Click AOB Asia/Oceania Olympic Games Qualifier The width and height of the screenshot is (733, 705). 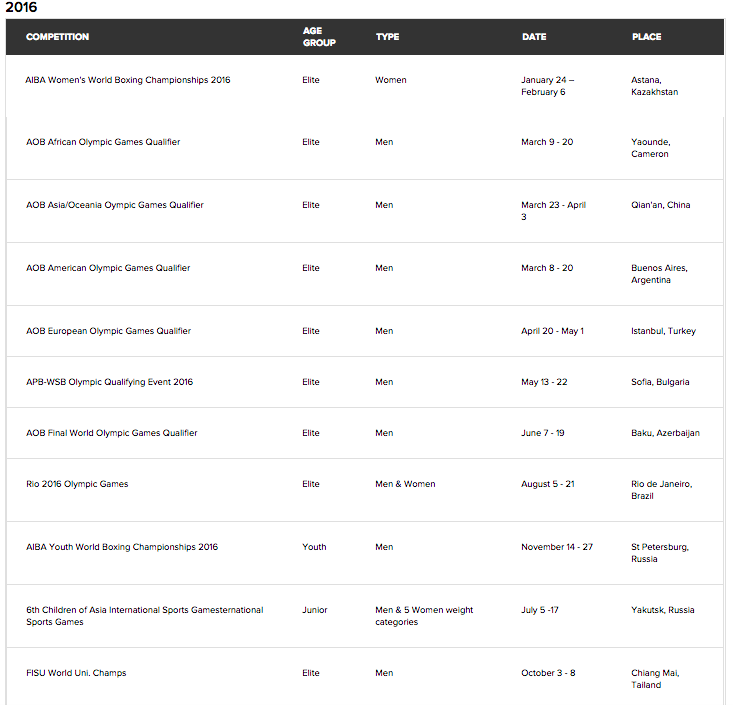coord(114,205)
